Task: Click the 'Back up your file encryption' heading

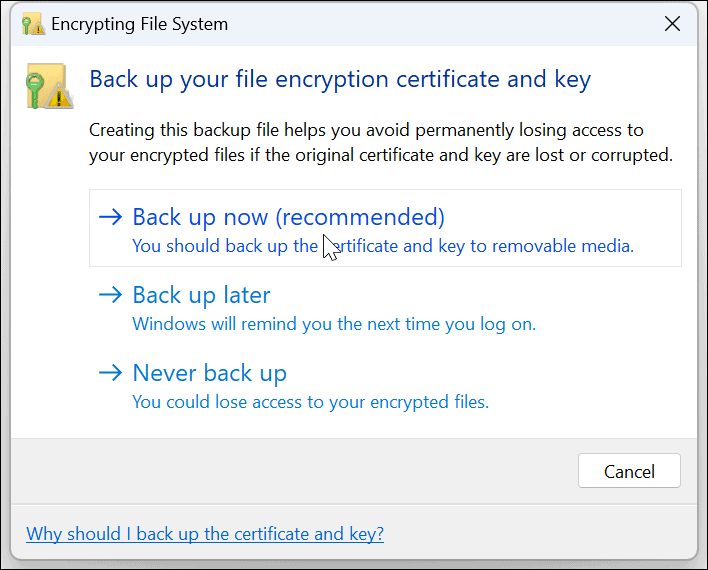Action: coord(340,79)
